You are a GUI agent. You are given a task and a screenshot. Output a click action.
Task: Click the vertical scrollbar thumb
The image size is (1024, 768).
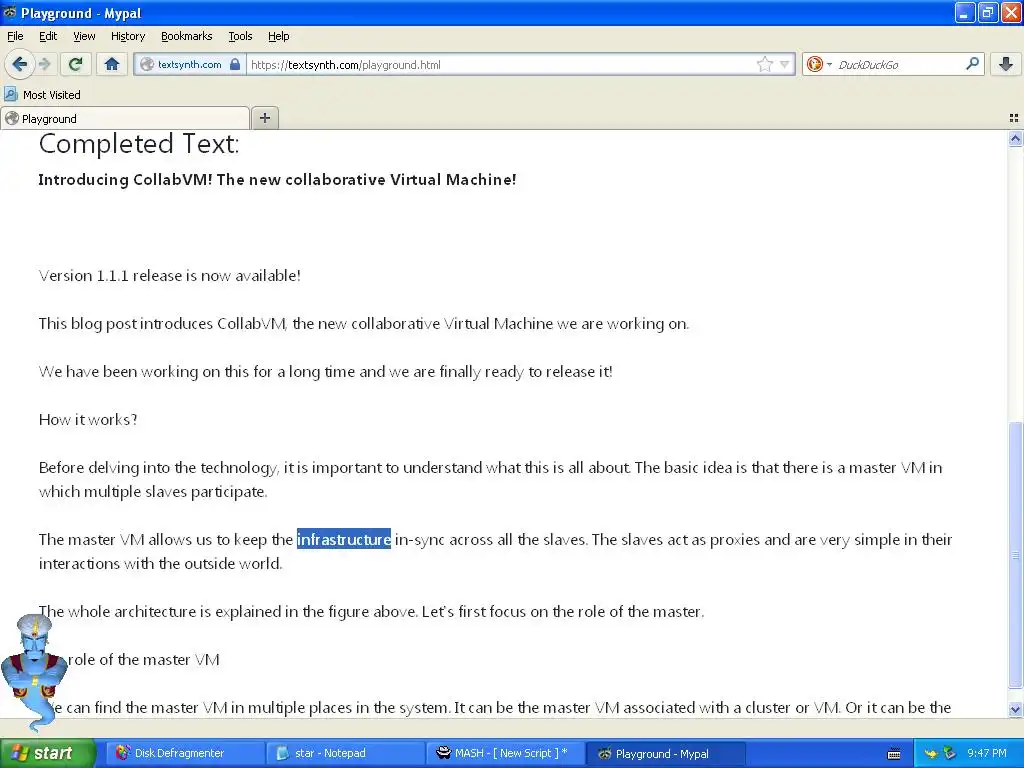point(1015,555)
